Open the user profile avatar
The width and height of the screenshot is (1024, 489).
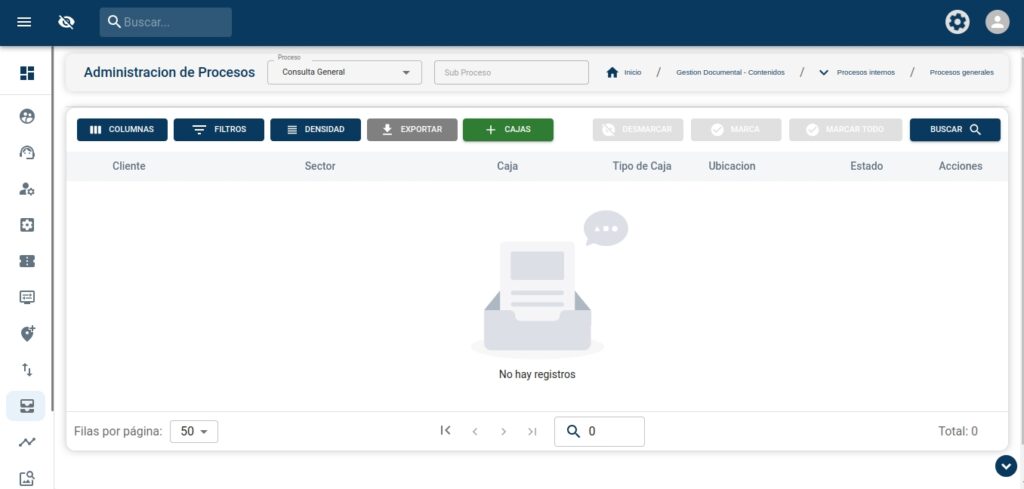click(x=997, y=22)
